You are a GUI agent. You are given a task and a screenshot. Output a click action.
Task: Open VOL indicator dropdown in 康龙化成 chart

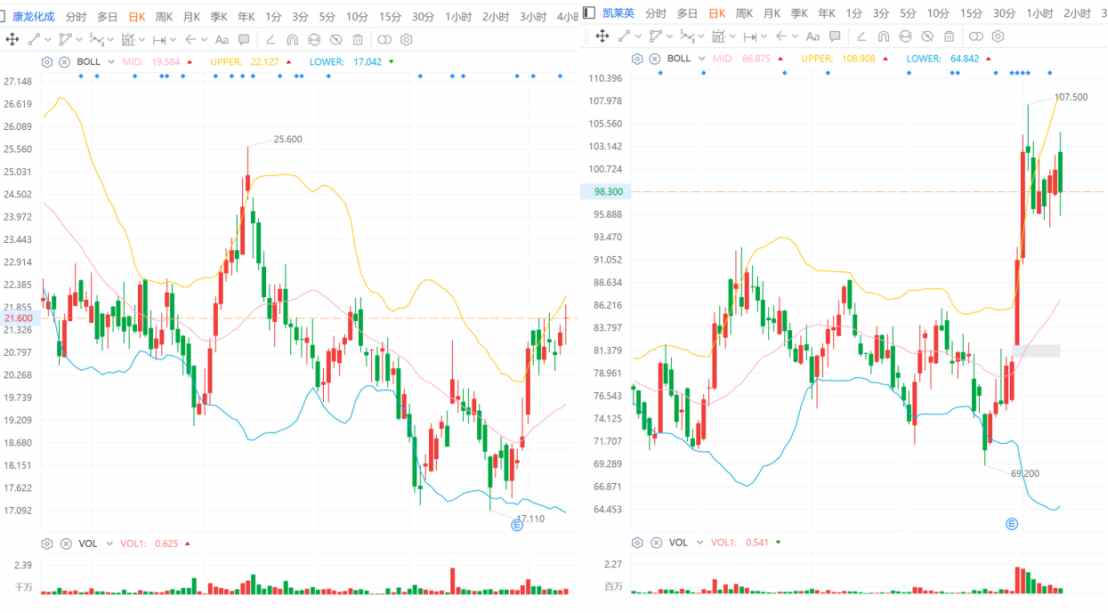pyautogui.click(x=110, y=544)
